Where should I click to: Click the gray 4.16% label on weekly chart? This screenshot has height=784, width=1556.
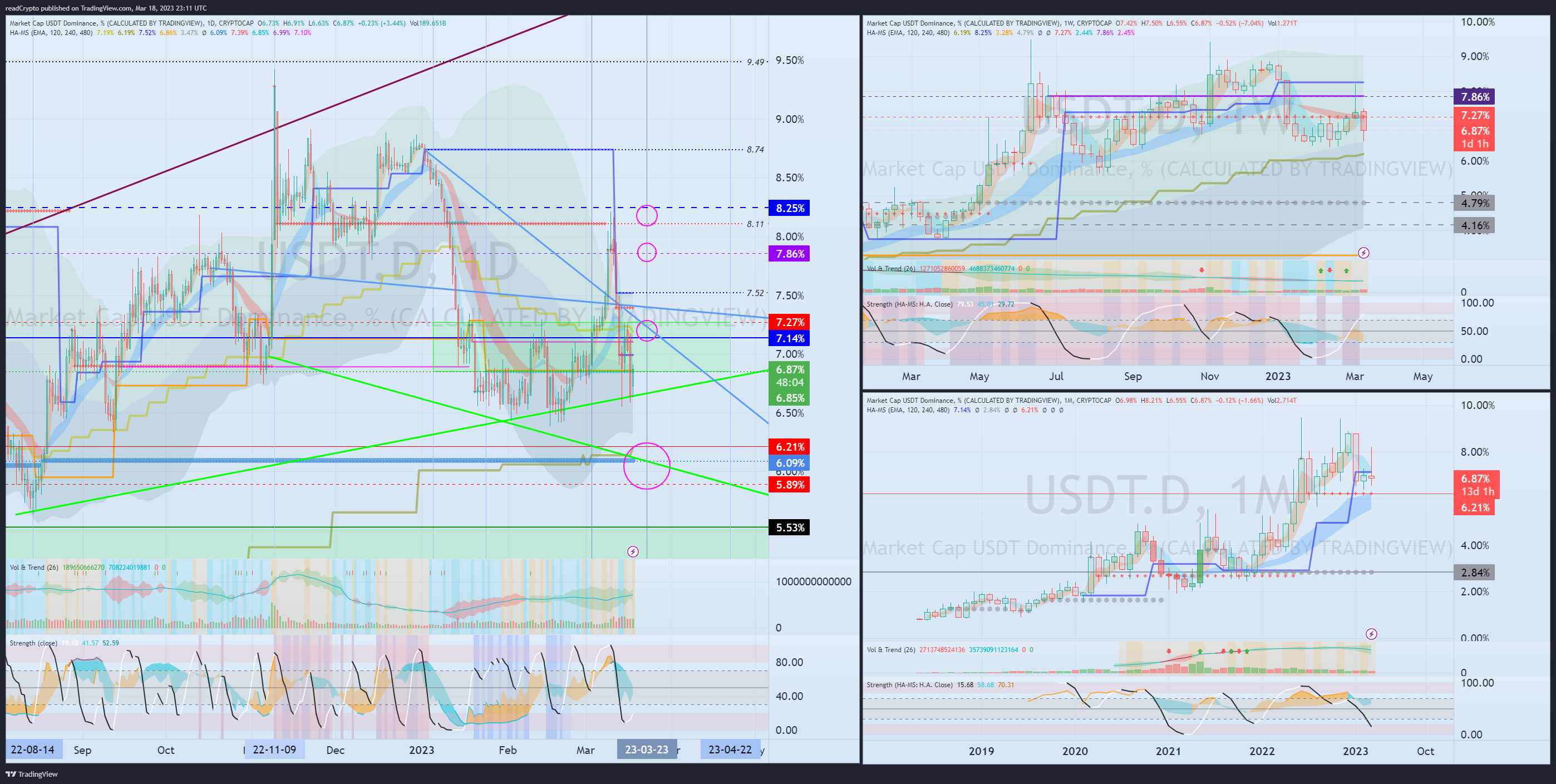tap(1474, 225)
